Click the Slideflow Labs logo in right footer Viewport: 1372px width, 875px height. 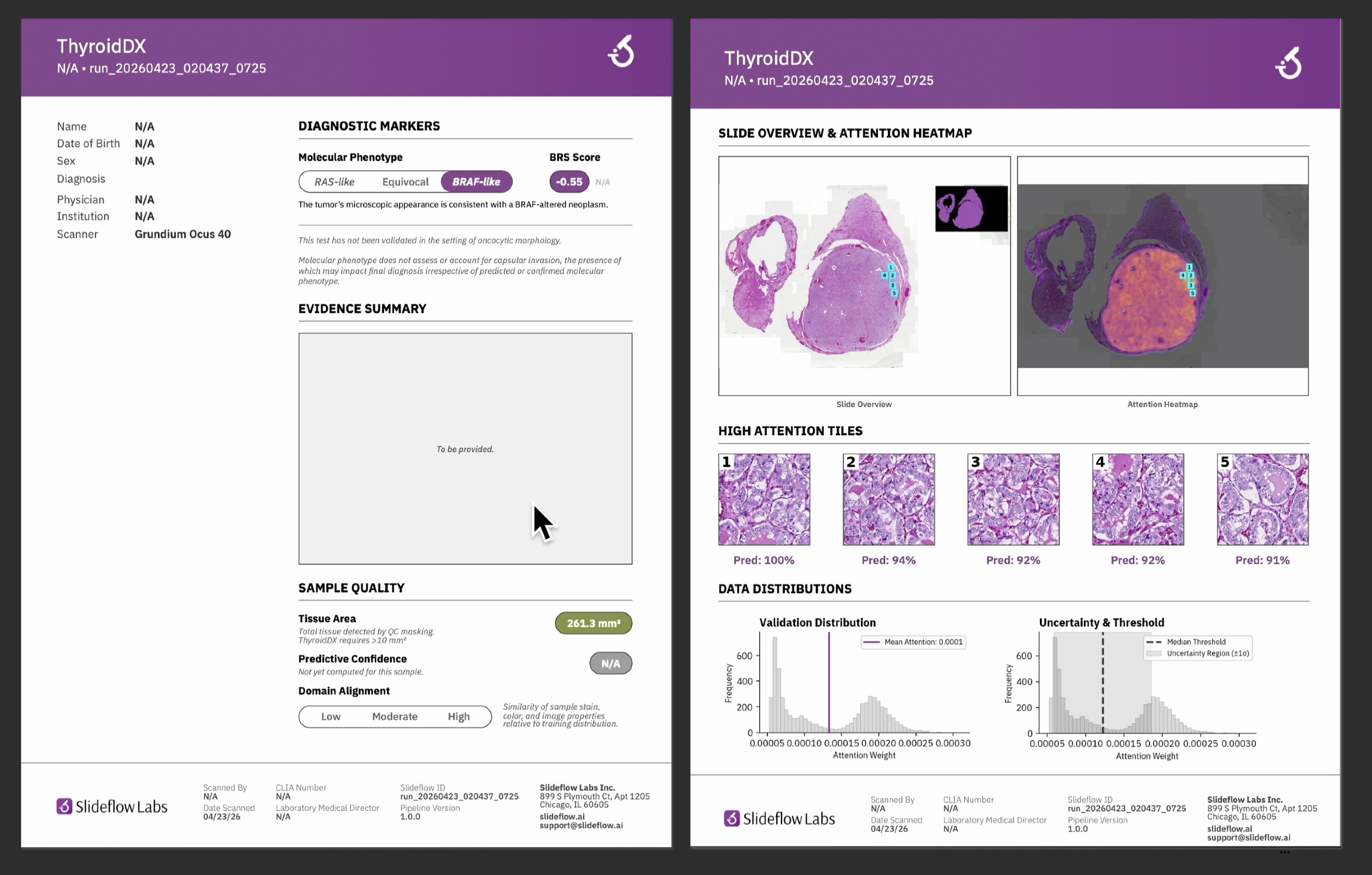[779, 818]
